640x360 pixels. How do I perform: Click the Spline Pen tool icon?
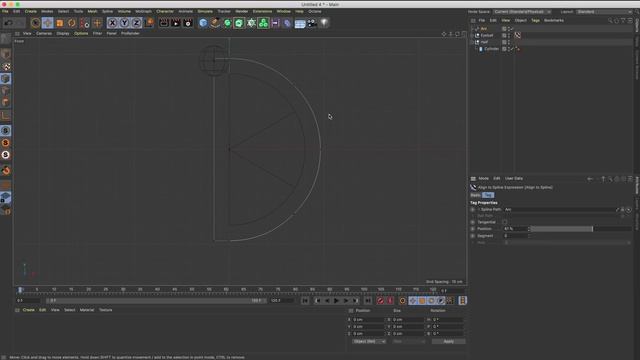coord(215,23)
